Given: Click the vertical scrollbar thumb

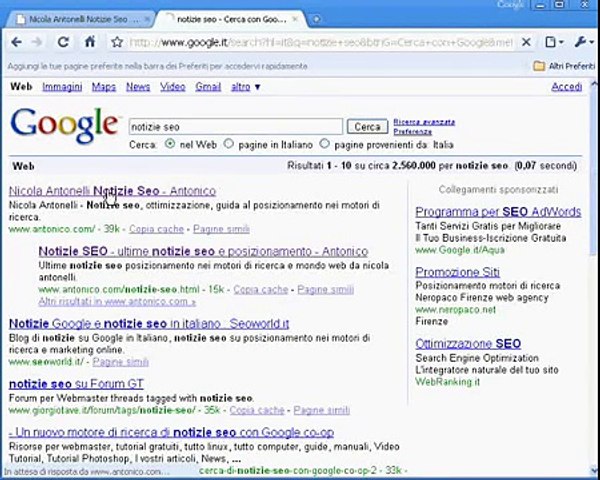Looking at the screenshot, I should tap(594, 172).
